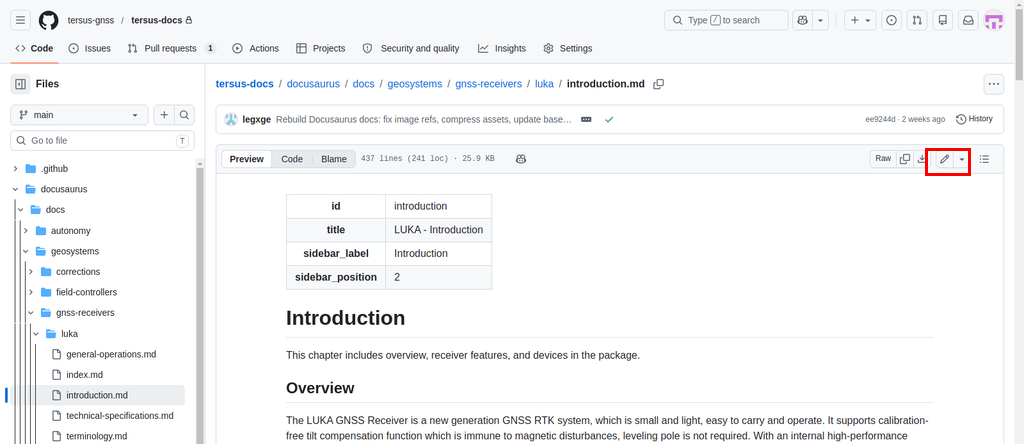The width and height of the screenshot is (1024, 444).
Task: Open technical-specifications.md in file tree
Action: point(120,416)
